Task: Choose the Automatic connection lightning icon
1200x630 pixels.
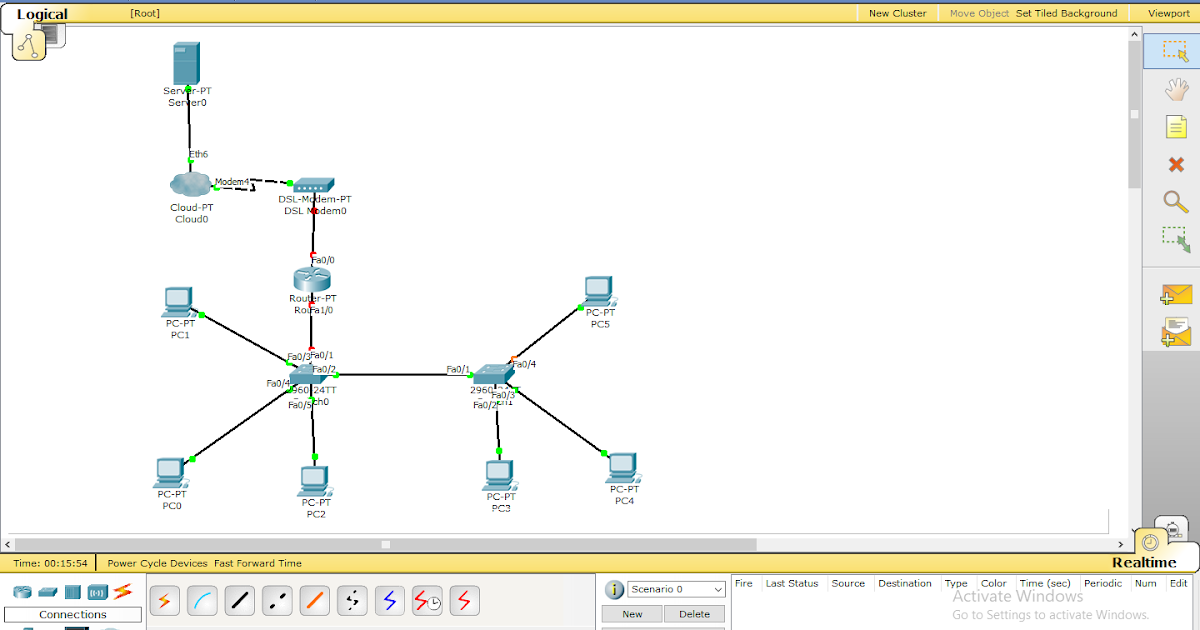Action: pyautogui.click(x=164, y=600)
